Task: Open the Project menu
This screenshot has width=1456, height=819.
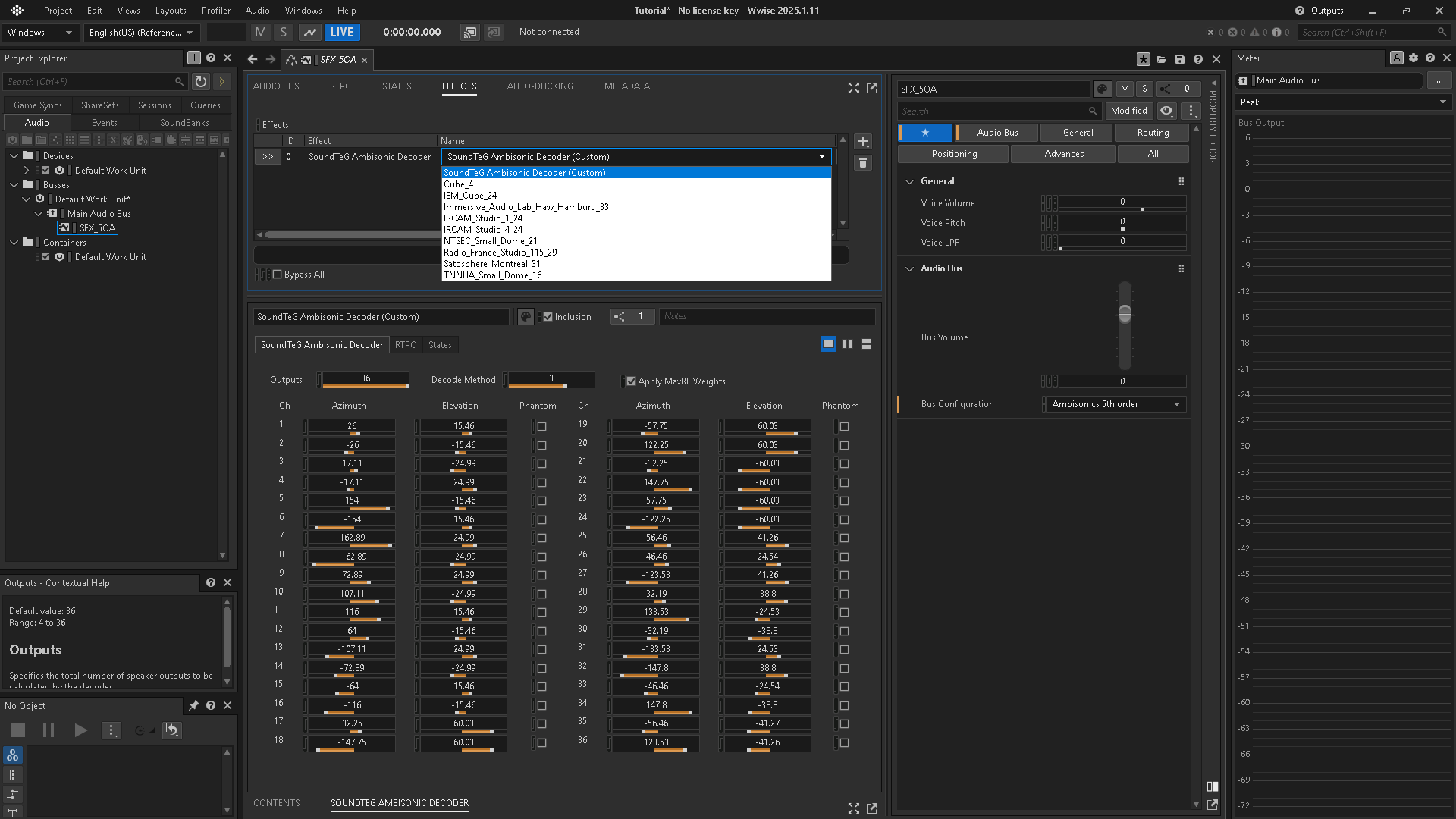Action: click(x=58, y=11)
